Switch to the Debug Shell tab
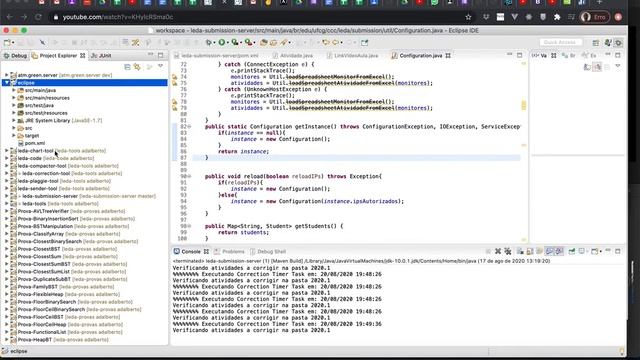 tap(268, 251)
